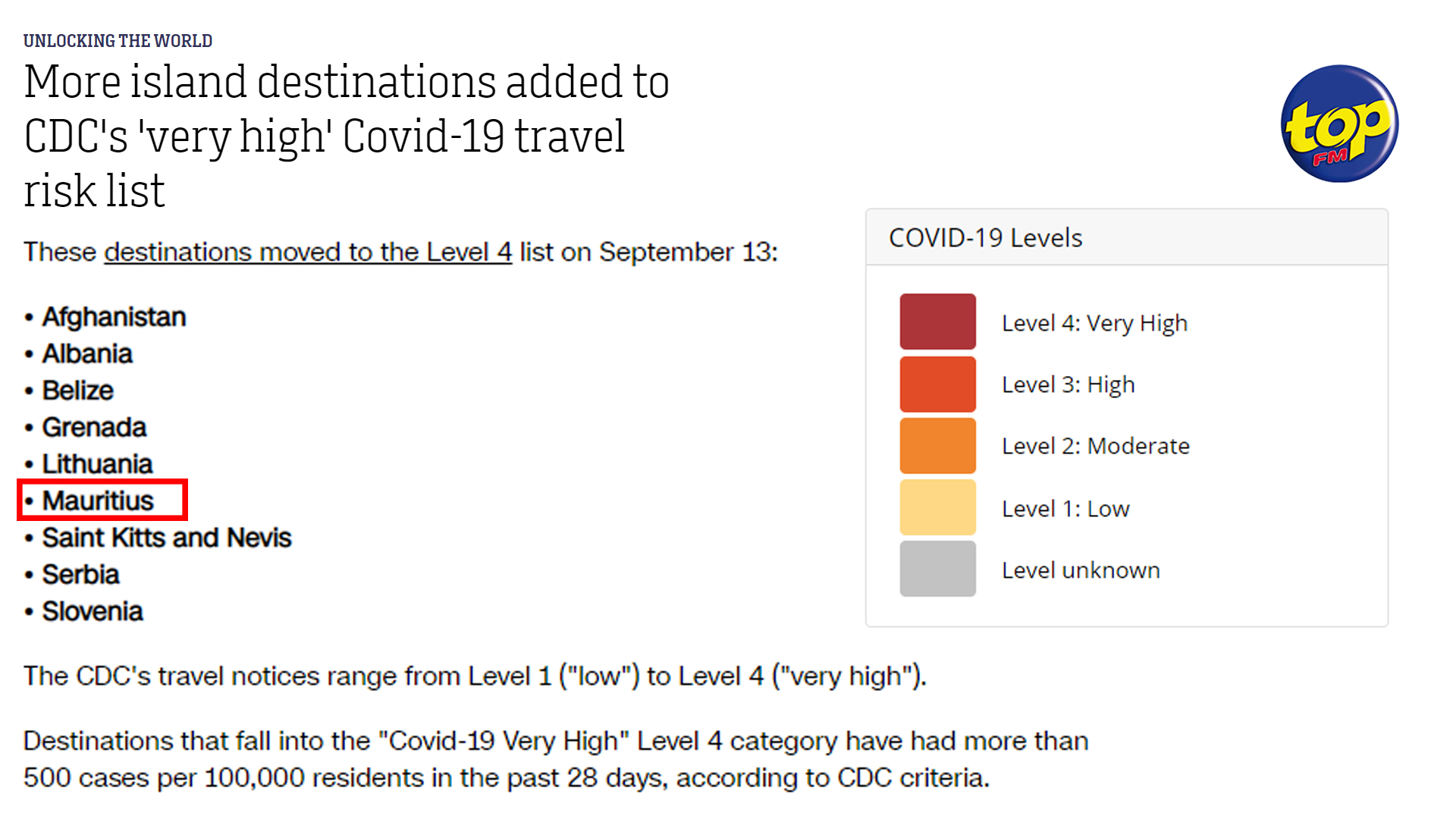Click Grenada in the destinations list

coord(94,428)
